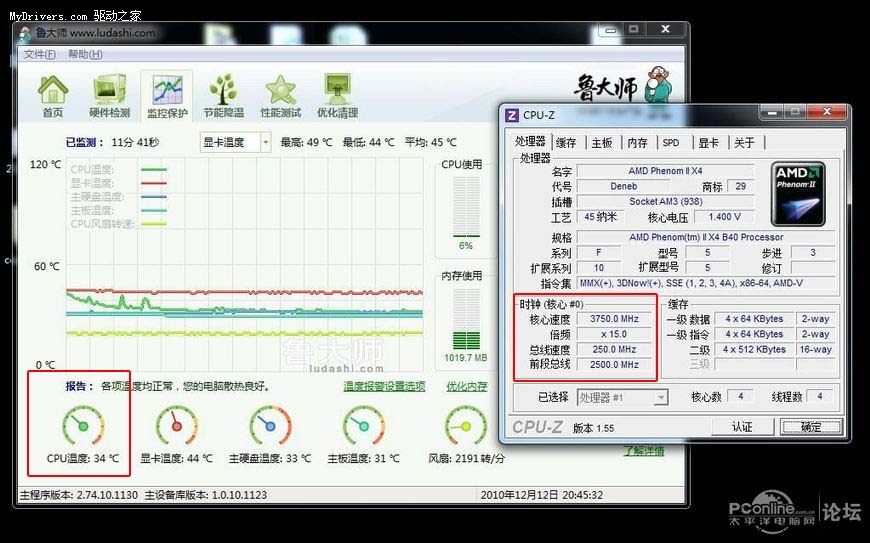The image size is (870, 543).
Task: Click the 250.0 MHz bus speed value
Action: pyautogui.click(x=614, y=349)
